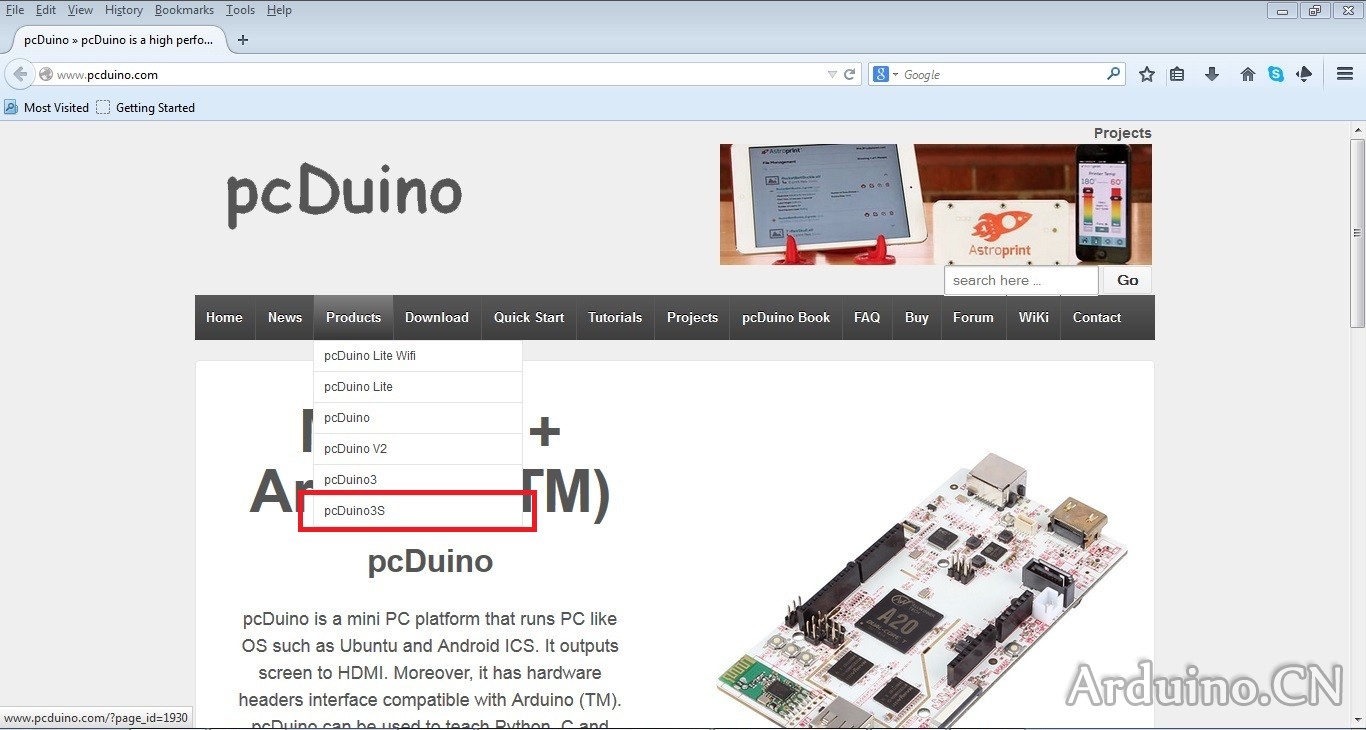
Task: Click the browser back arrow button
Action: click(19, 74)
